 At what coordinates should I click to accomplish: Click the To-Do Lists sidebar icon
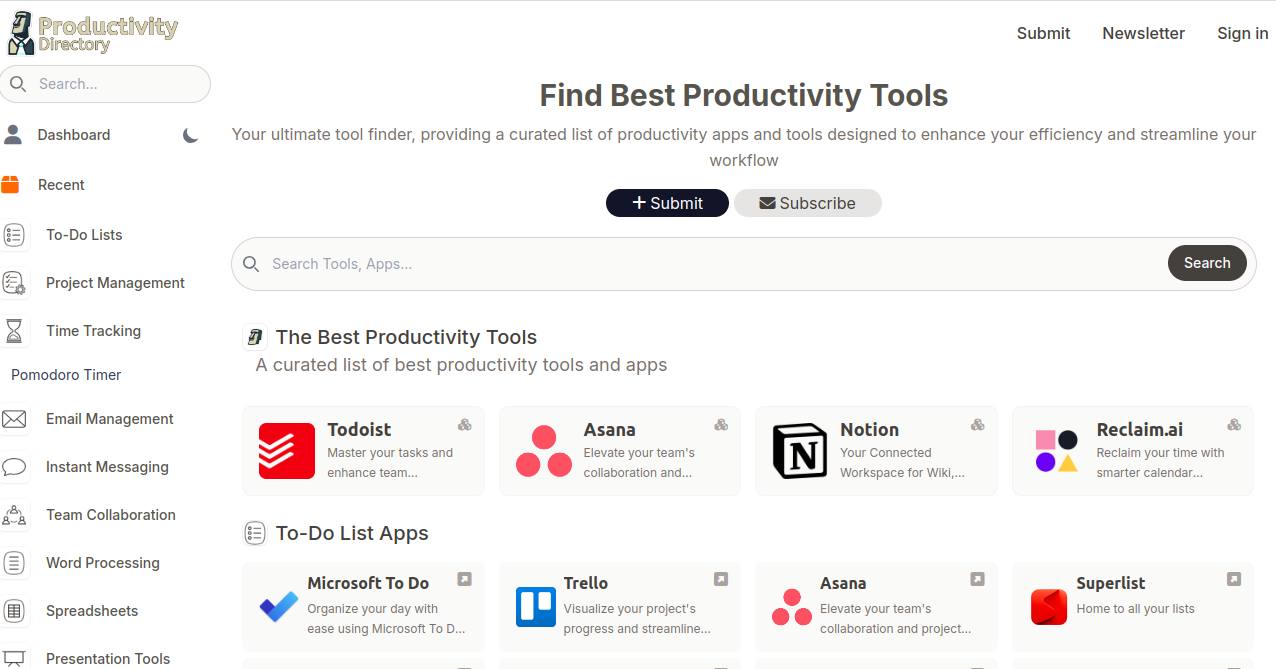tap(14, 235)
